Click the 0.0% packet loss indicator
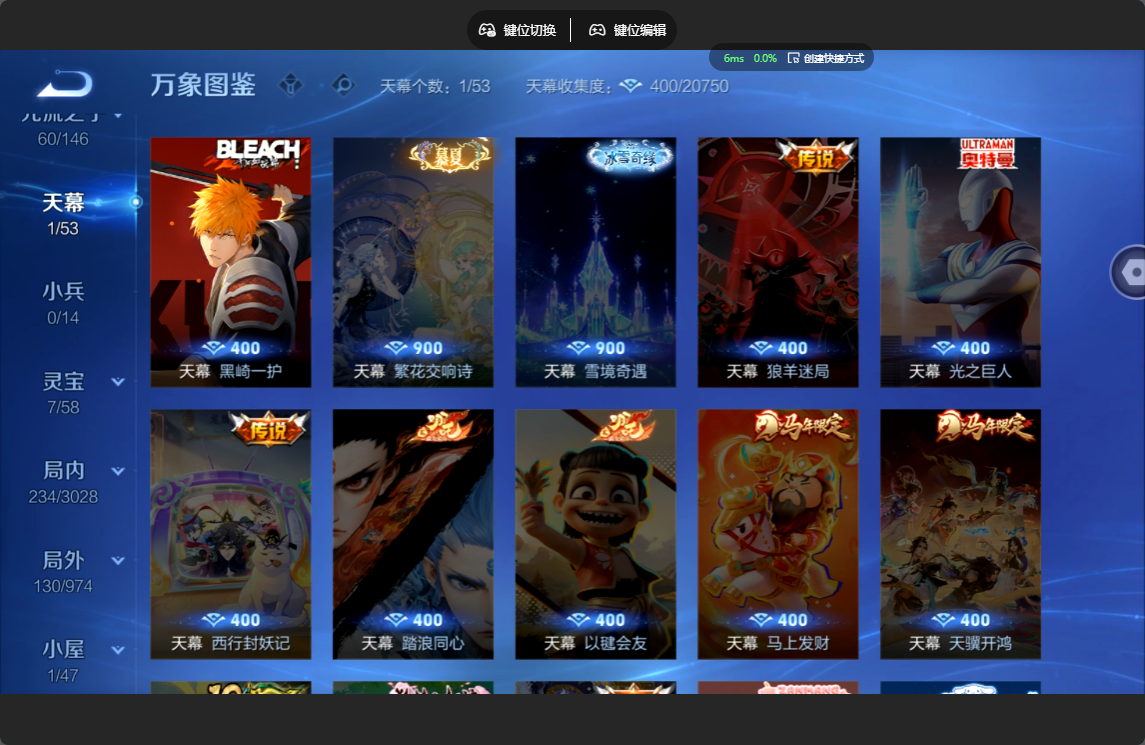The height and width of the screenshot is (745, 1145). [x=765, y=58]
